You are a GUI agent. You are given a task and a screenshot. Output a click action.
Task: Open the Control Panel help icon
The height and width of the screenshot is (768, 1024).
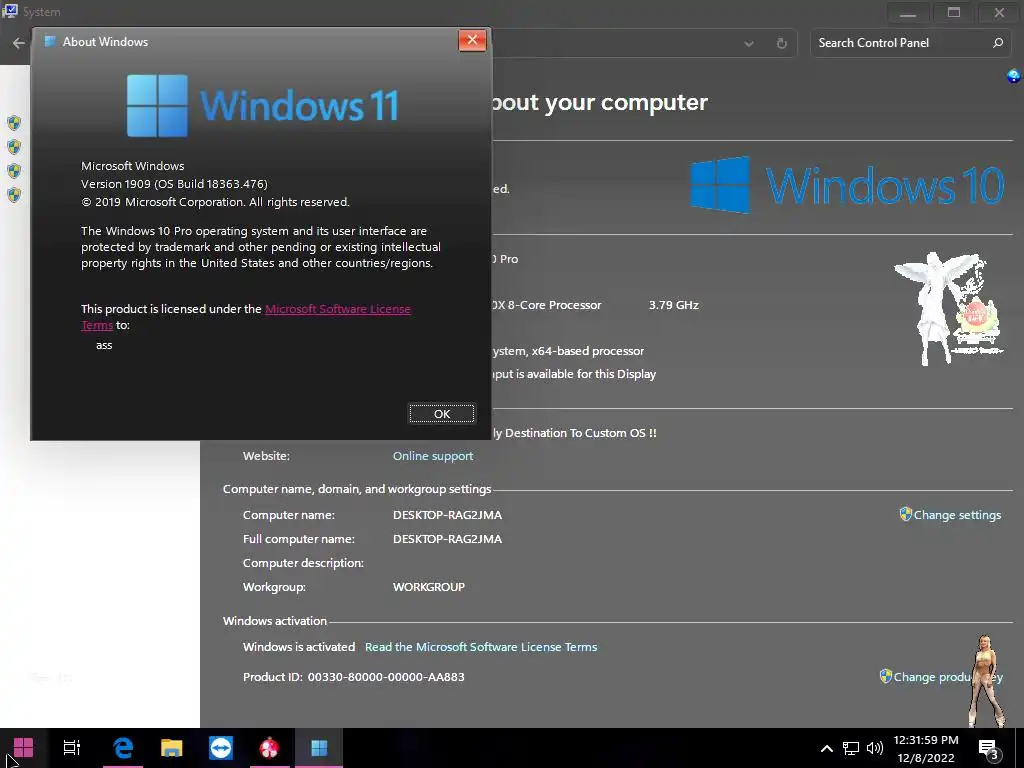coord(1014,76)
